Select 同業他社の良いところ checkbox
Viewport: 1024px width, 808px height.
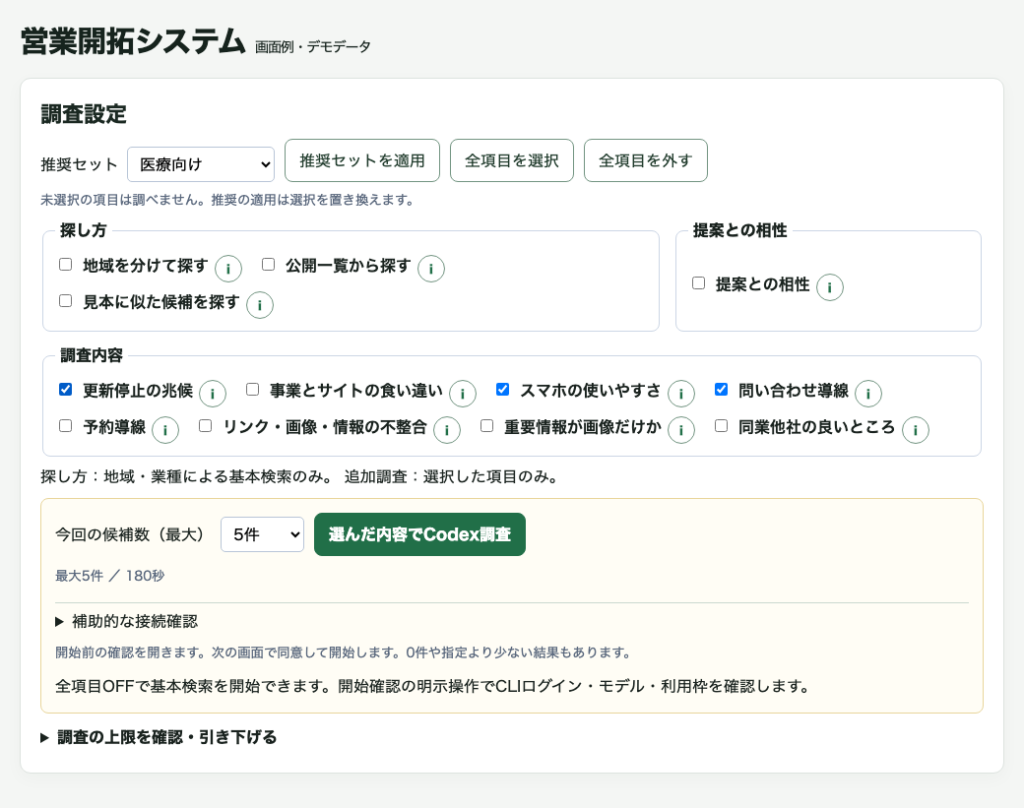pos(722,427)
